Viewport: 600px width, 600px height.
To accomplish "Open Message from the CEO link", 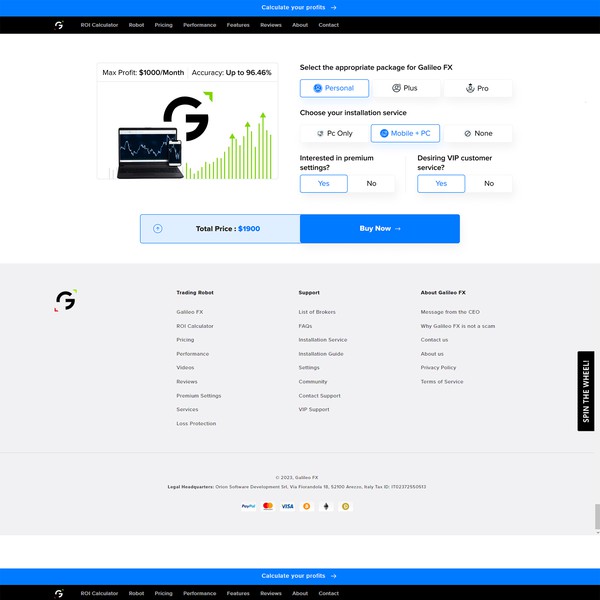I will pyautogui.click(x=450, y=312).
